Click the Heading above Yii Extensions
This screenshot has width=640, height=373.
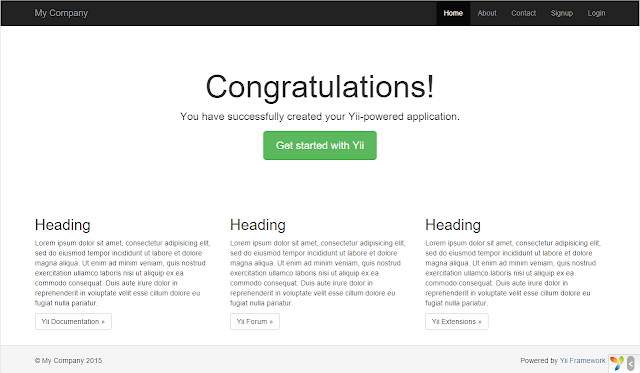[453, 225]
